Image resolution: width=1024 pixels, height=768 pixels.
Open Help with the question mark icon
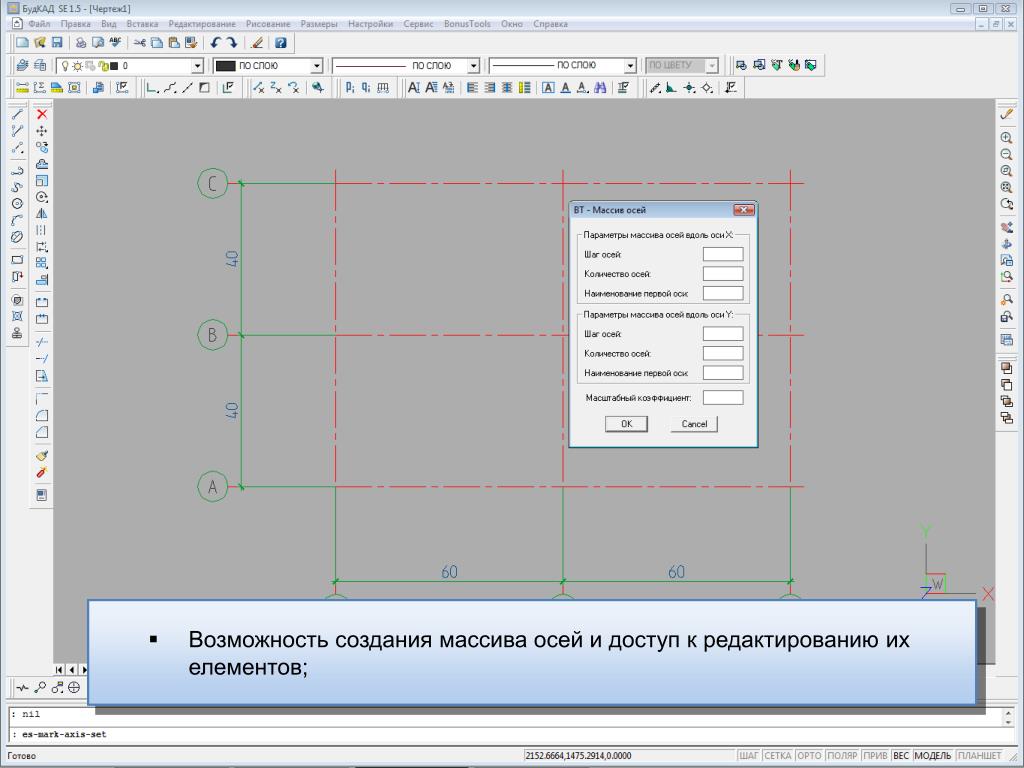[281, 42]
